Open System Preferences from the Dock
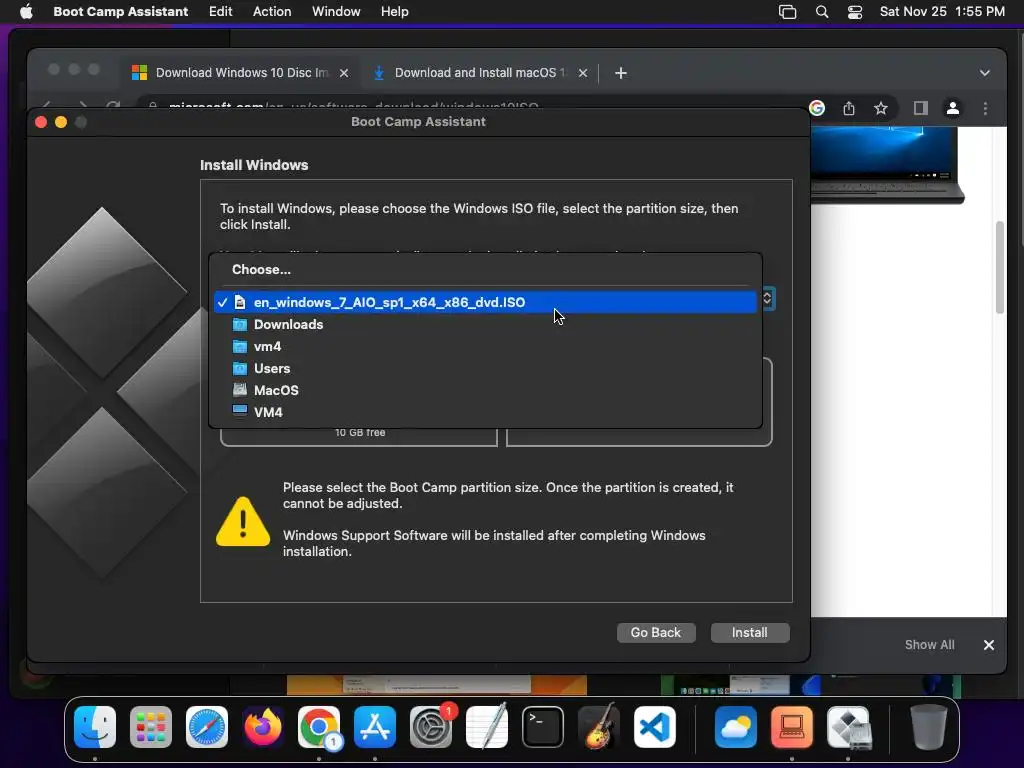 coord(431,727)
